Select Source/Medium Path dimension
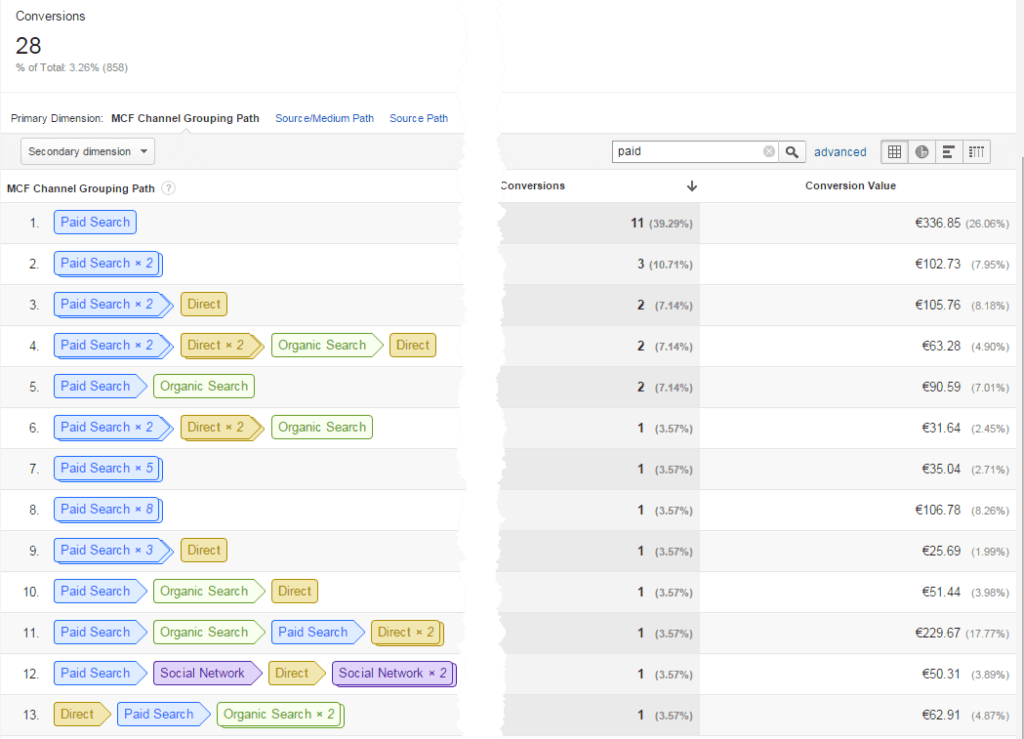Screen dimensions: 1024x739 point(324,118)
